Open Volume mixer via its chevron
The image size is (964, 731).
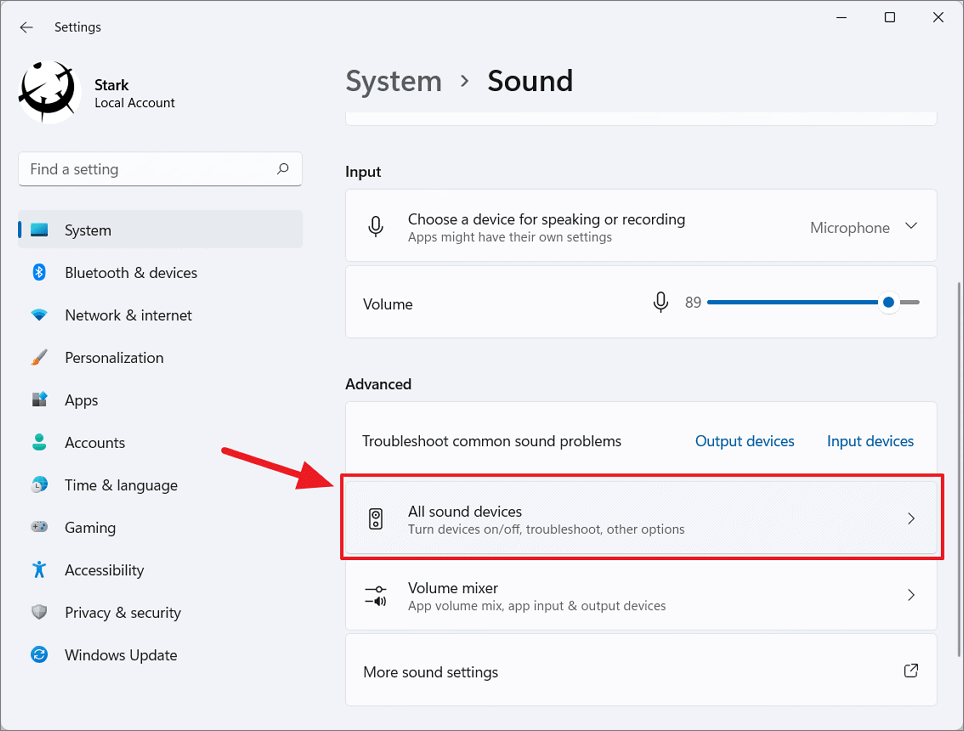tap(910, 594)
